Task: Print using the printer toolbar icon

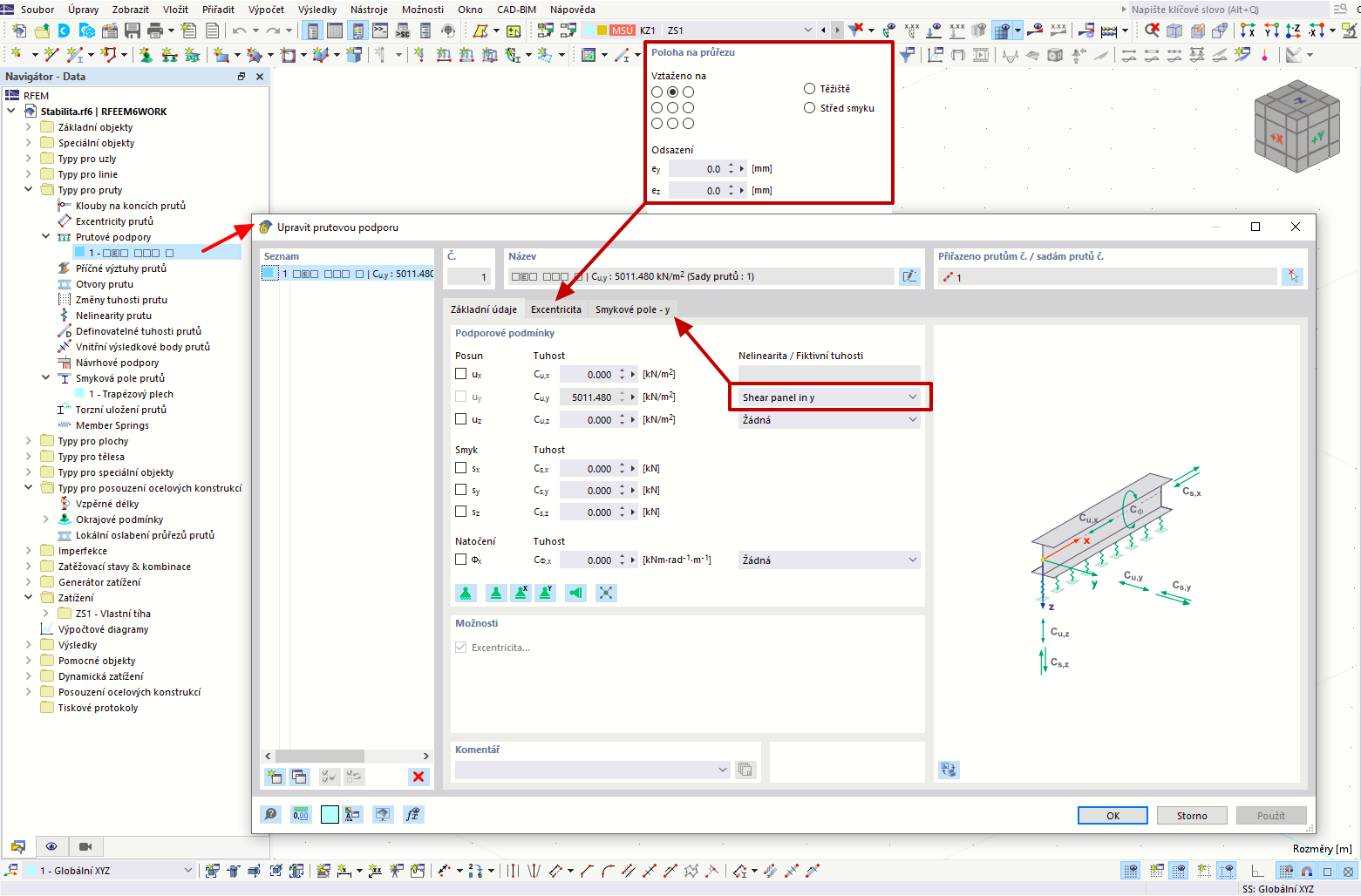Action: (155, 31)
